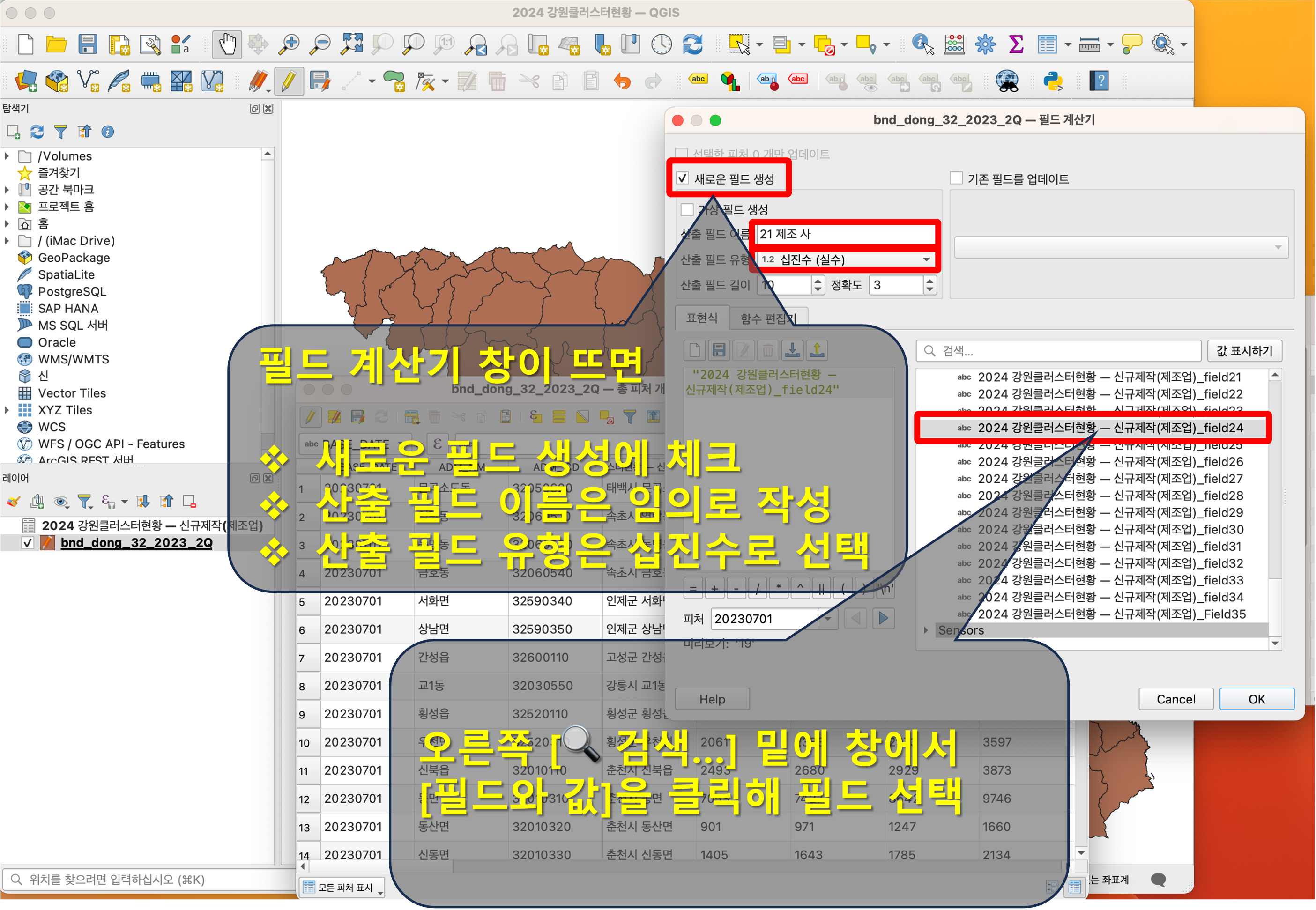Image resolution: width=1316 pixels, height=910 pixels.
Task: Click the Statistical Summary sigma icon
Action: (1016, 44)
